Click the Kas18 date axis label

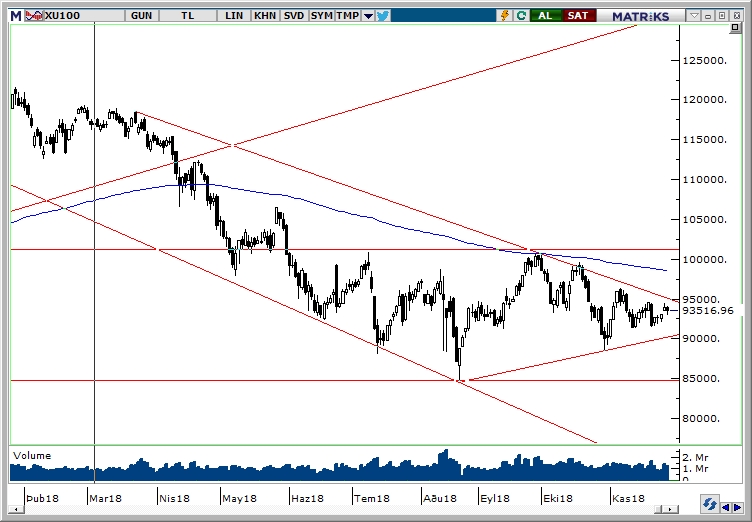(628, 498)
